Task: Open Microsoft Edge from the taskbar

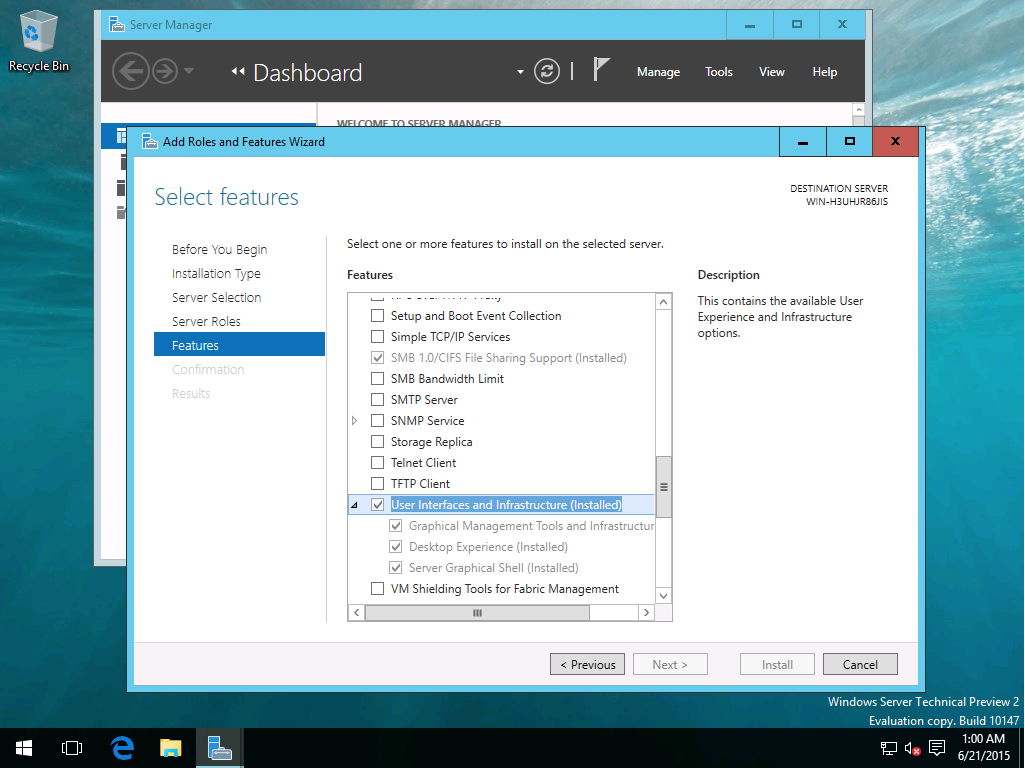Action: [x=122, y=747]
